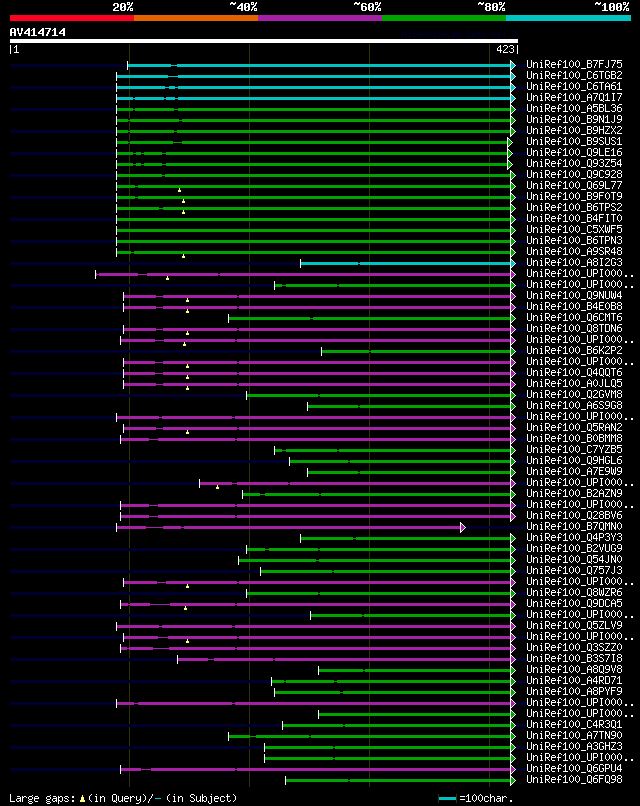The width and height of the screenshot is (640, 806).
Task: Open hit UniRef100_Q93Z54
Action: coord(574,163)
